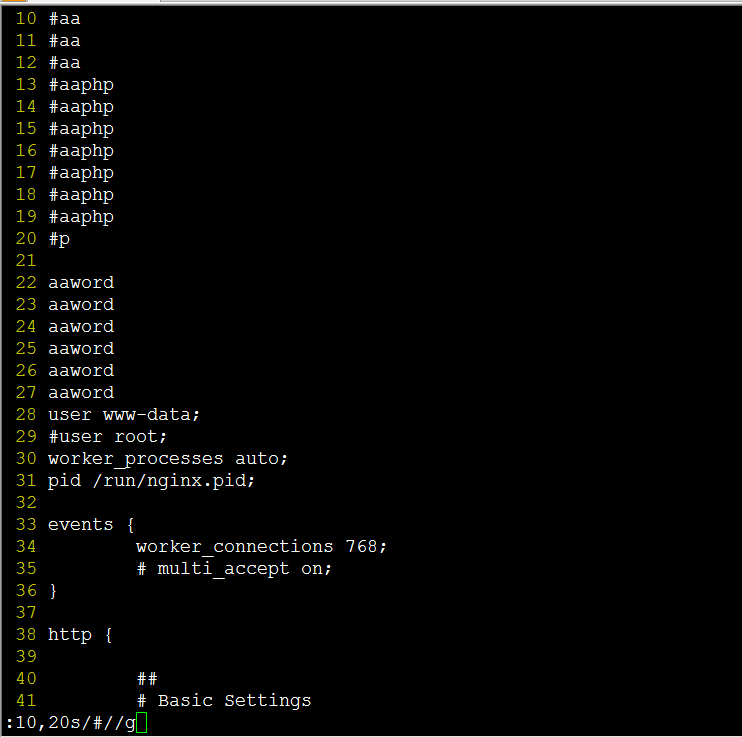Click "#user root;" on line 29

108,436
